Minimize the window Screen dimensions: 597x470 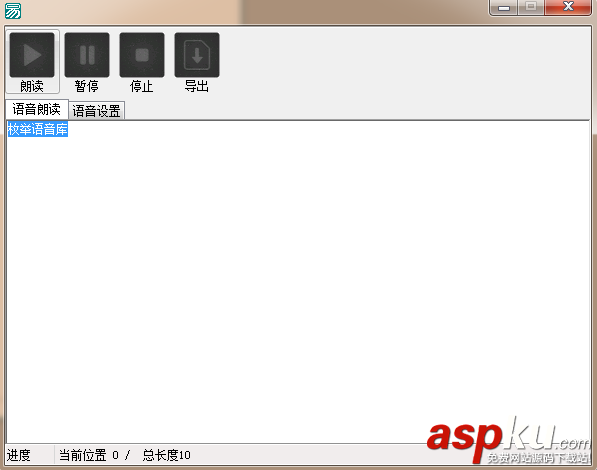503,7
